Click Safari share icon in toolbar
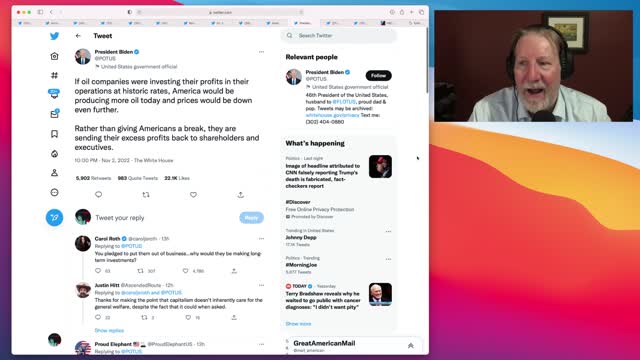Screen dimensions: 640x360 click(x=402, y=12)
